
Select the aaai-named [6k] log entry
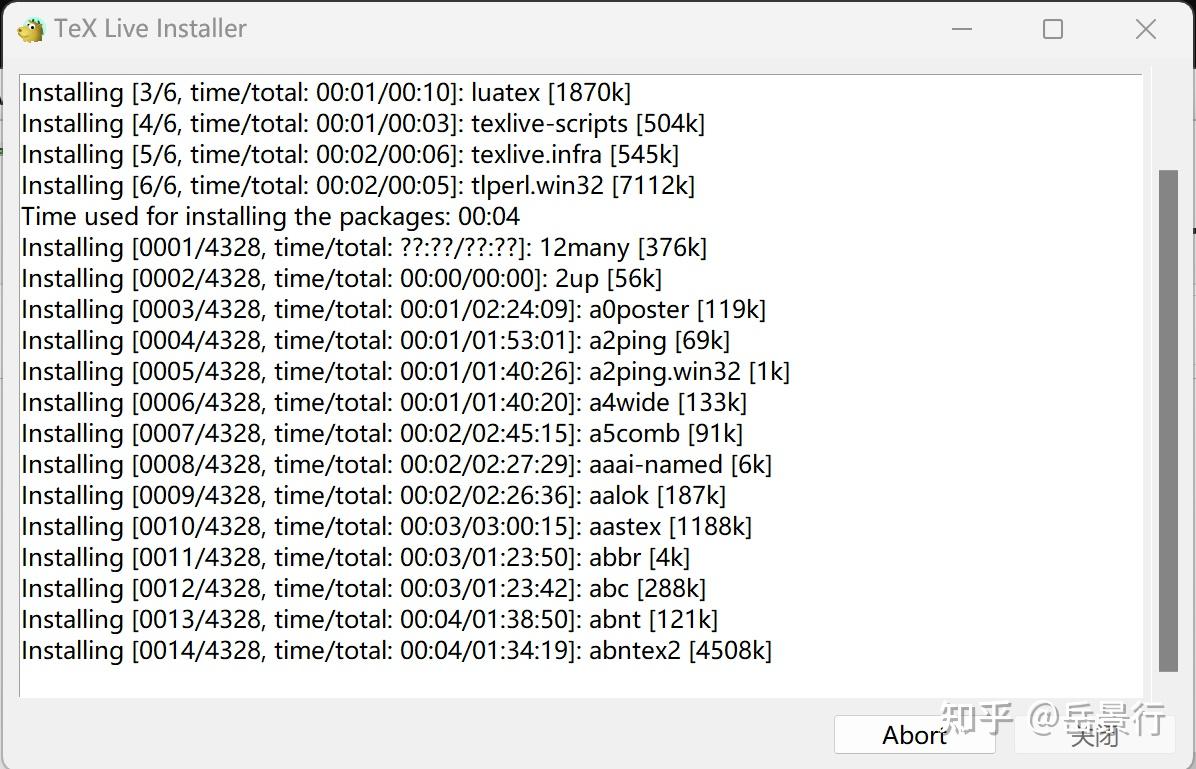tap(396, 465)
